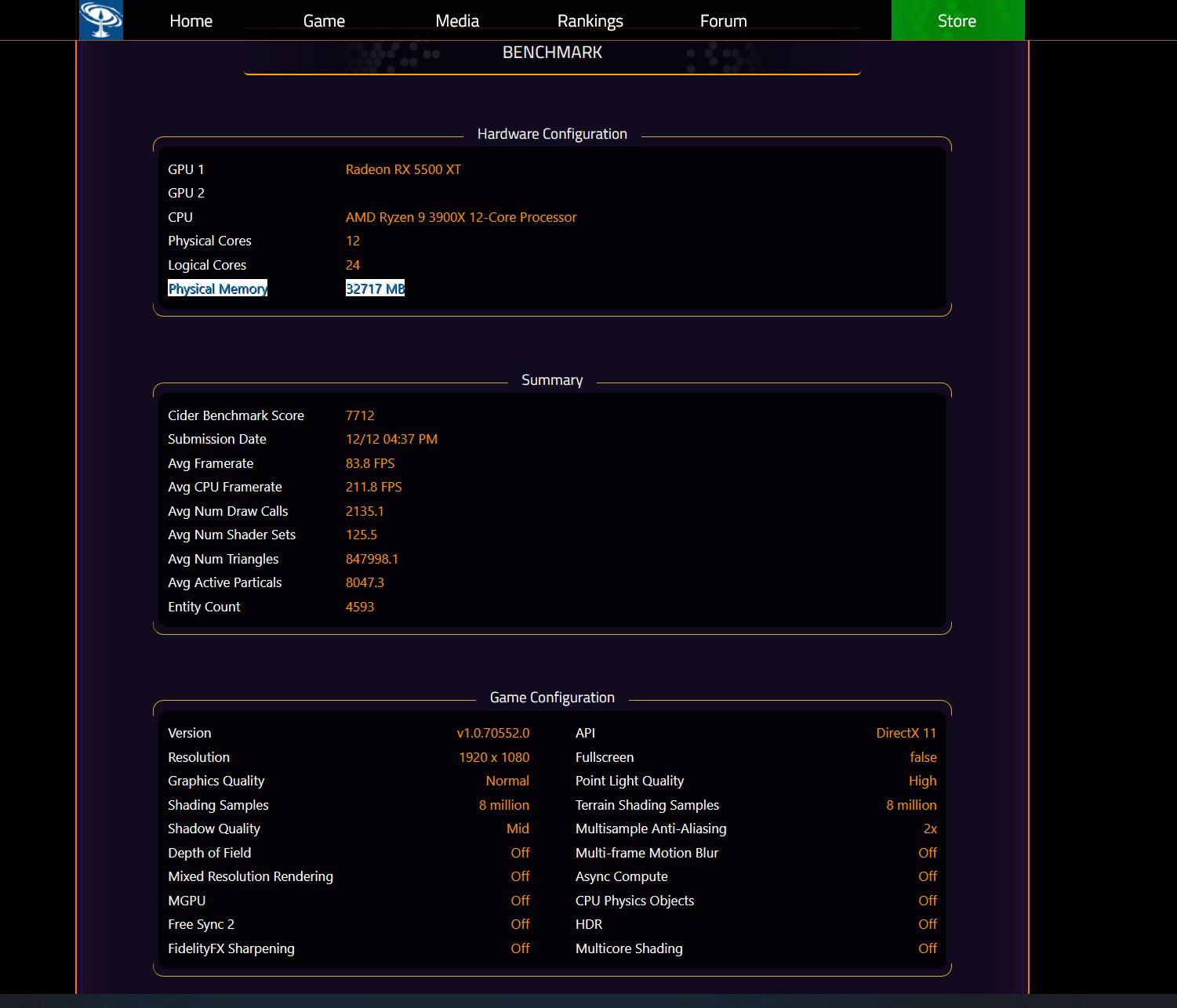Viewport: 1177px width, 1008px height.
Task: Click the Logical Cores value 24
Action: (x=353, y=265)
